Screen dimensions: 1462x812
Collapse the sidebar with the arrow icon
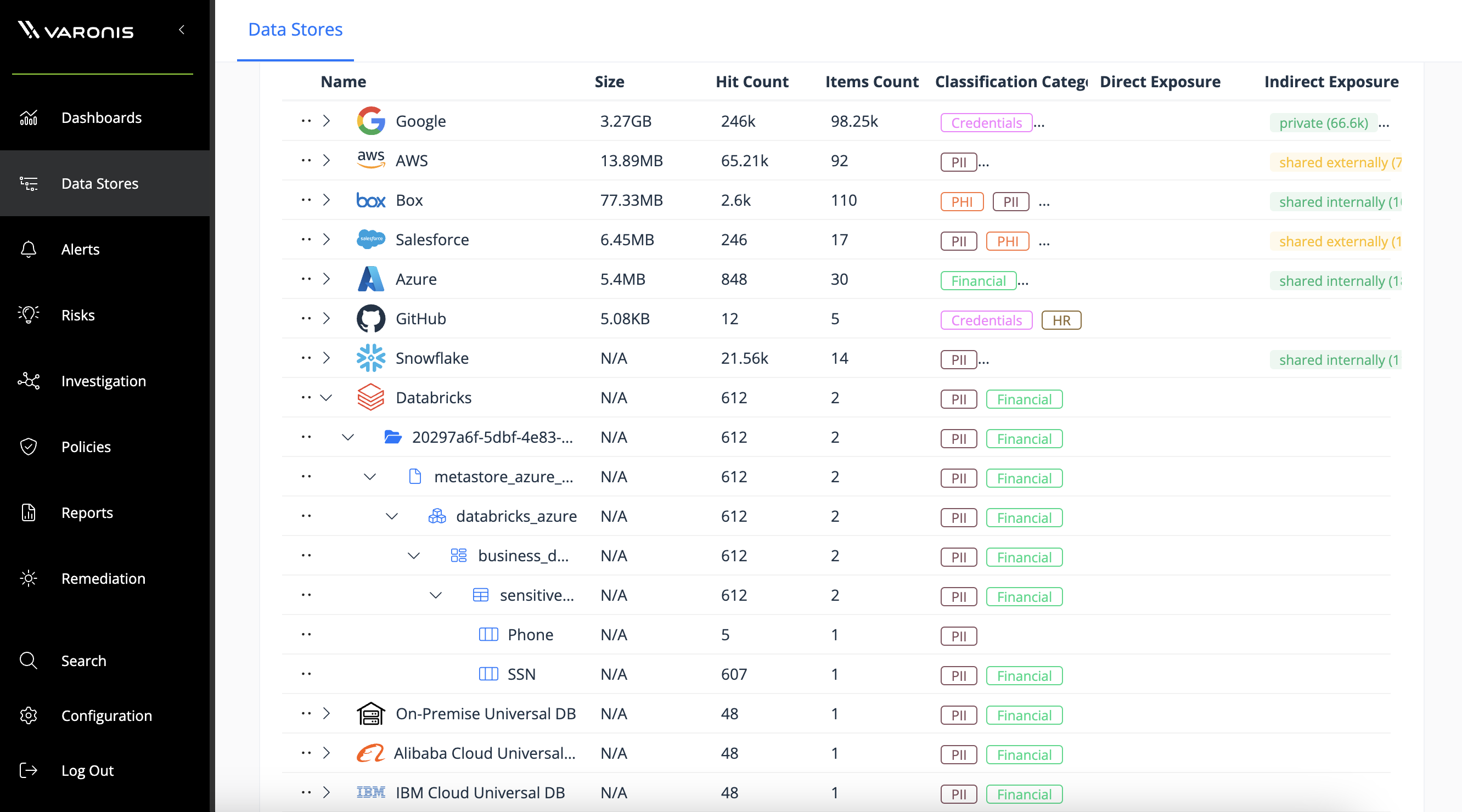point(182,30)
